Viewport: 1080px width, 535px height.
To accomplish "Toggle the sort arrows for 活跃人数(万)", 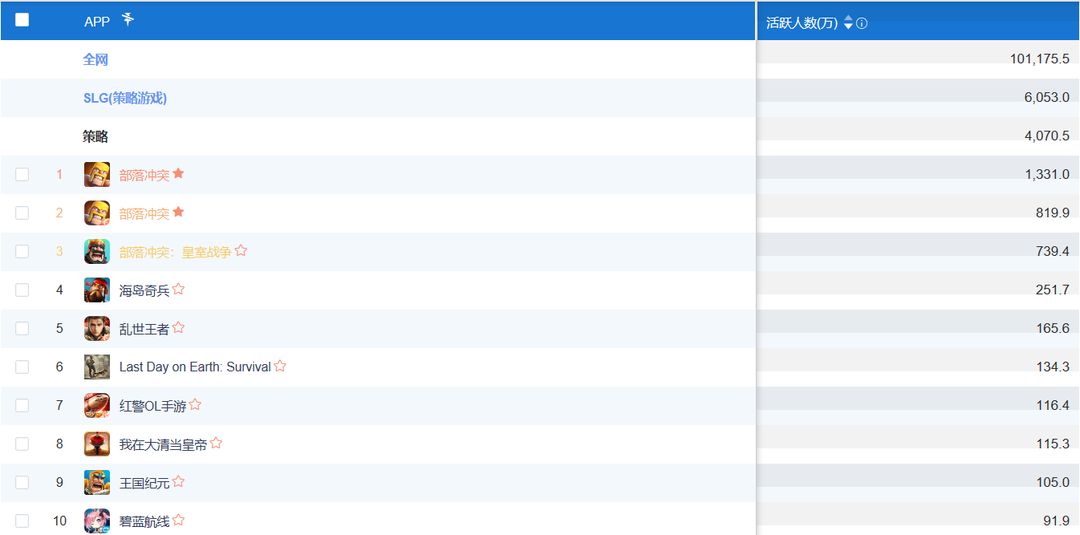I will [x=848, y=23].
